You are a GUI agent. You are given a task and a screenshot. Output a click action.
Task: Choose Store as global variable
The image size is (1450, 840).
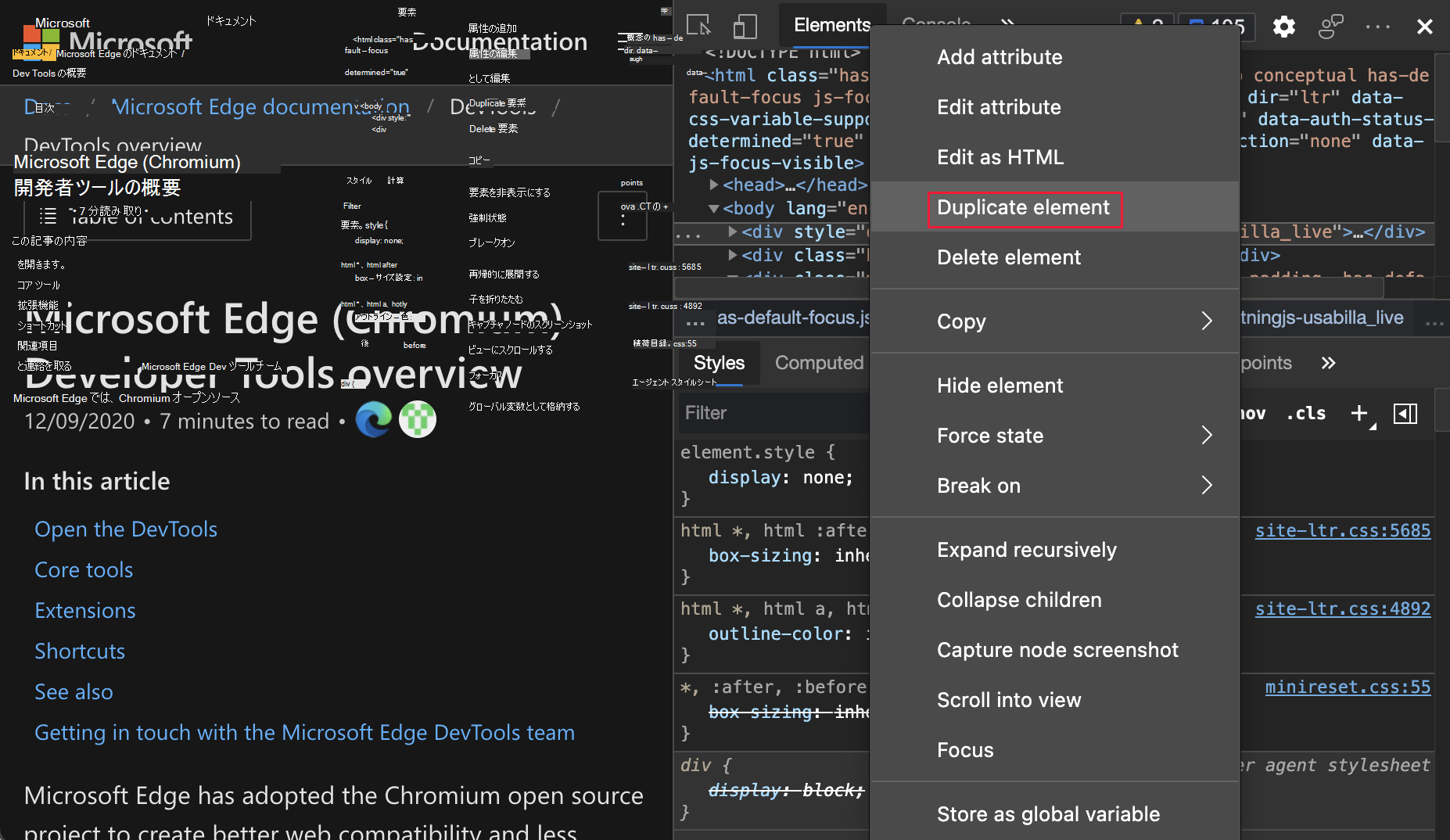coord(1054,814)
